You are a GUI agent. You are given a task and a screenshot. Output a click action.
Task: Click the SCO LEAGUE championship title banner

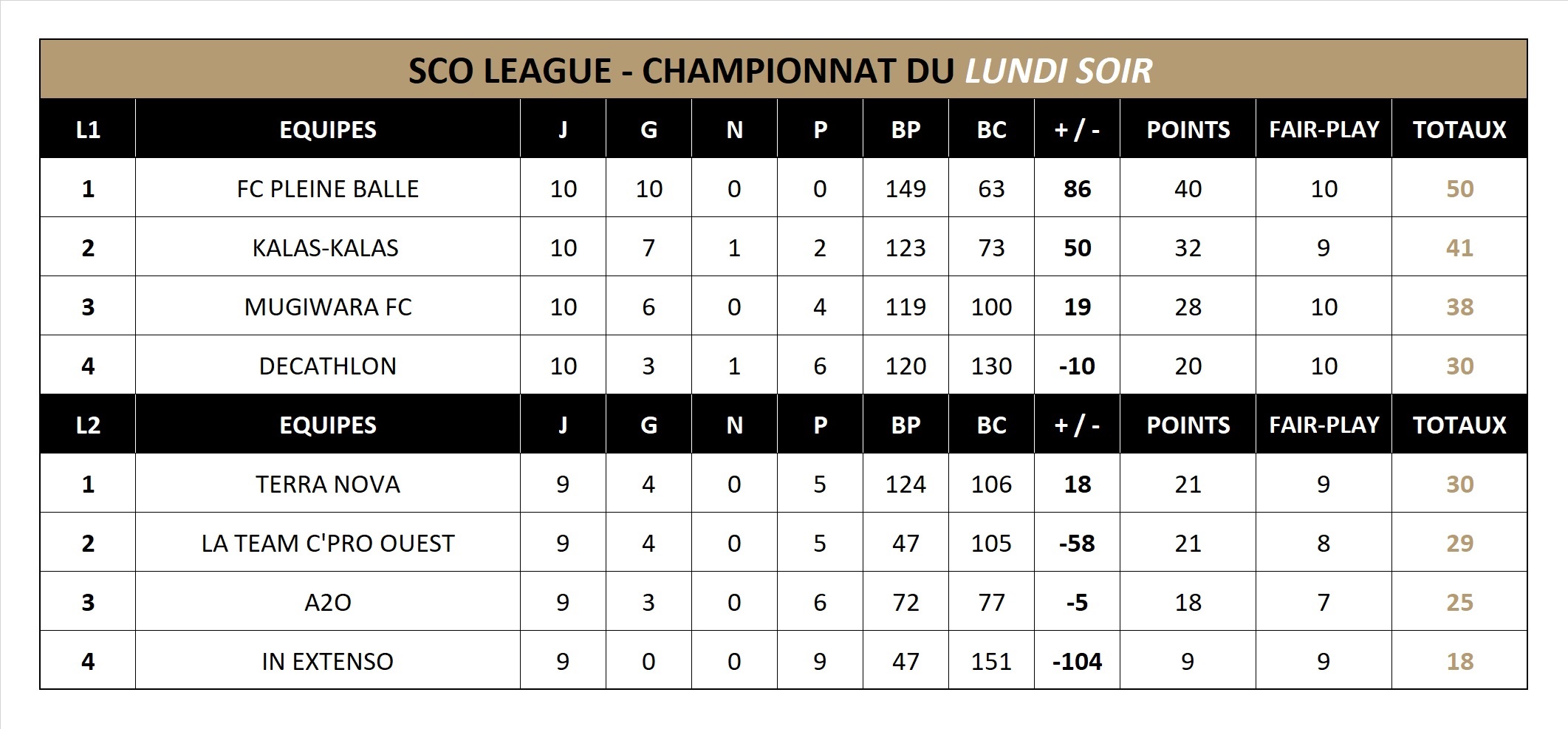click(x=781, y=70)
